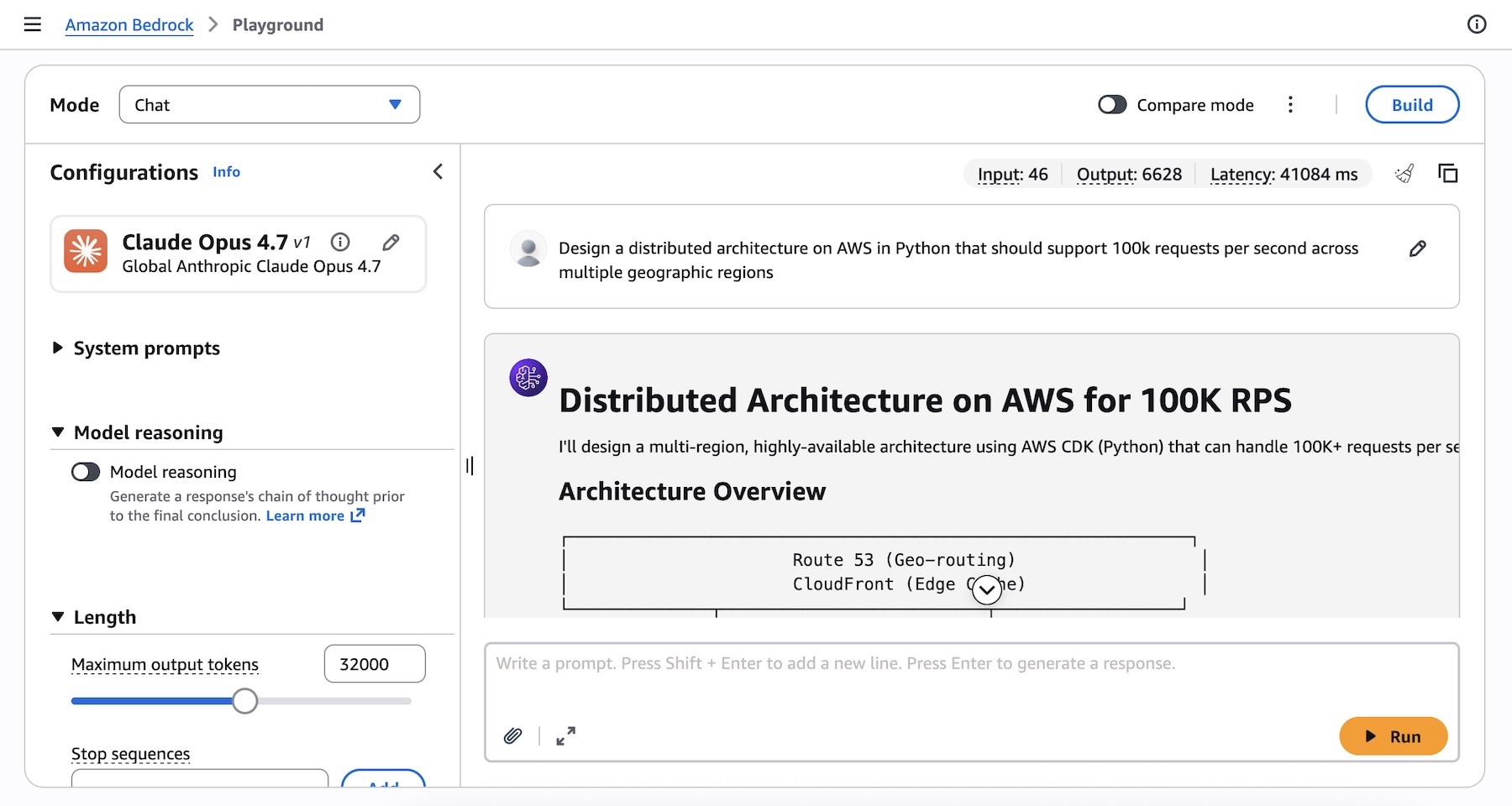Edit the user prompt via pencil icon
Screen dimensions: 1512x806
(x=1417, y=249)
